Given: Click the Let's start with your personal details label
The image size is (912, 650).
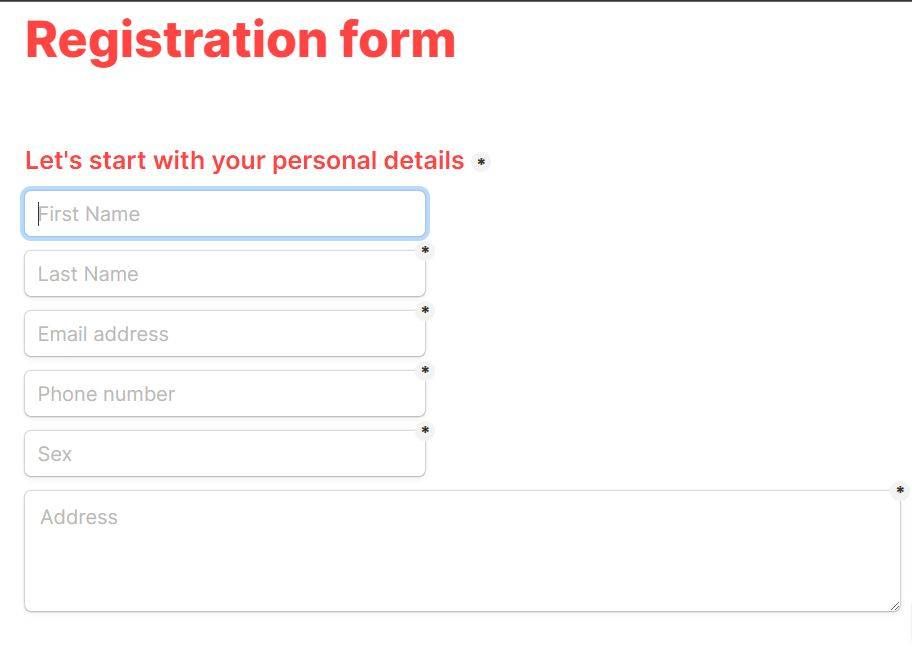Looking at the screenshot, I should click(244, 160).
